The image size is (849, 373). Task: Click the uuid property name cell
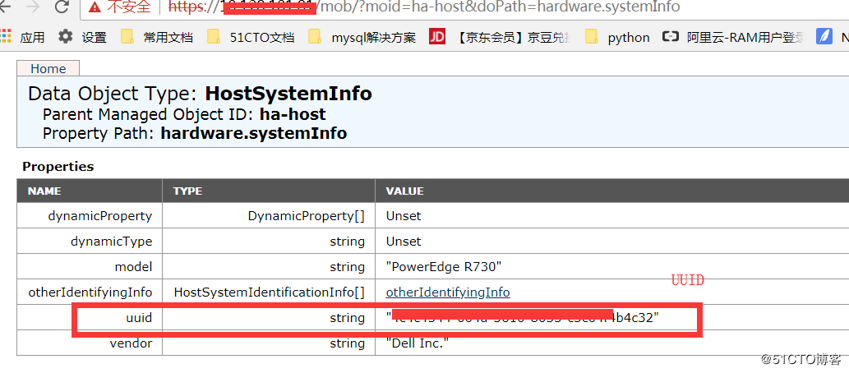coord(89,318)
